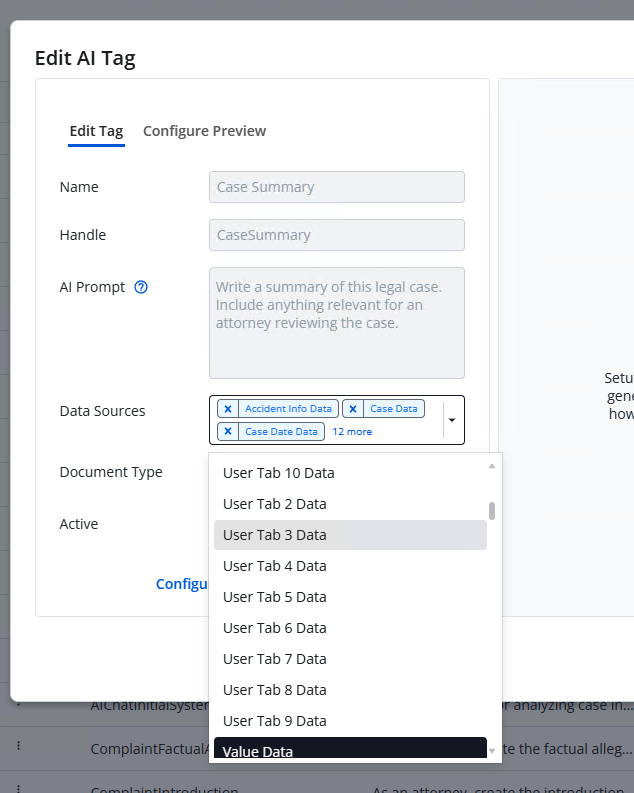Viewport: 634px width, 793px height.
Task: Select User Tab 7 Data option
Action: coord(274,659)
